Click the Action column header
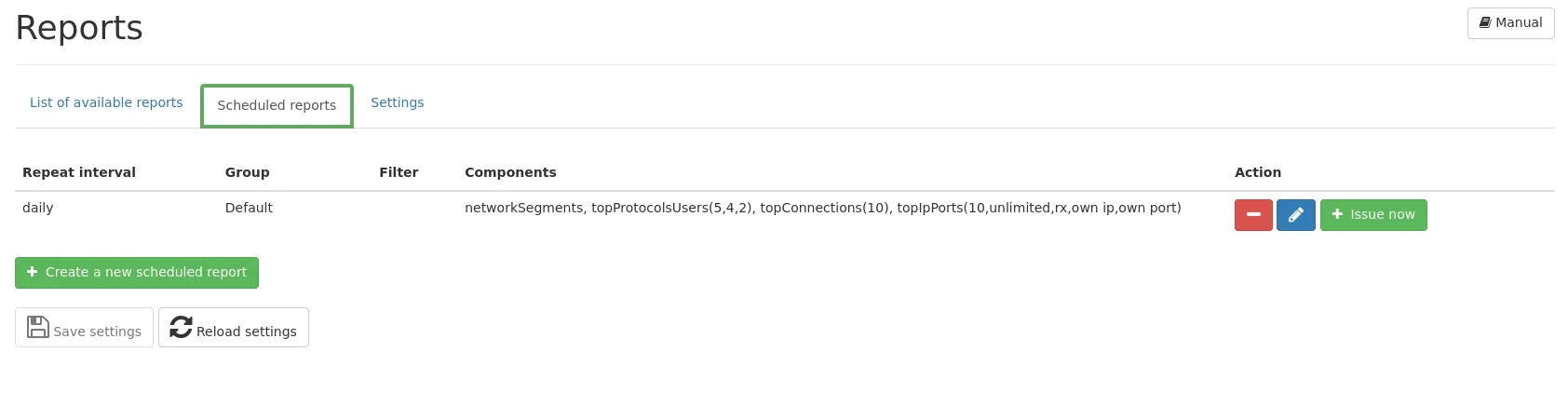The image size is (1568, 393). (1257, 172)
